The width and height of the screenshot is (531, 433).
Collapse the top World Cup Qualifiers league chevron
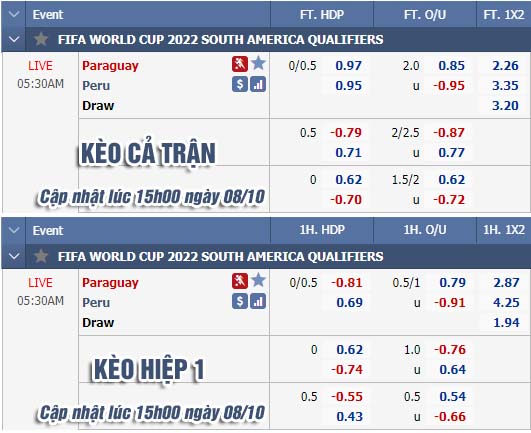pos(14,39)
